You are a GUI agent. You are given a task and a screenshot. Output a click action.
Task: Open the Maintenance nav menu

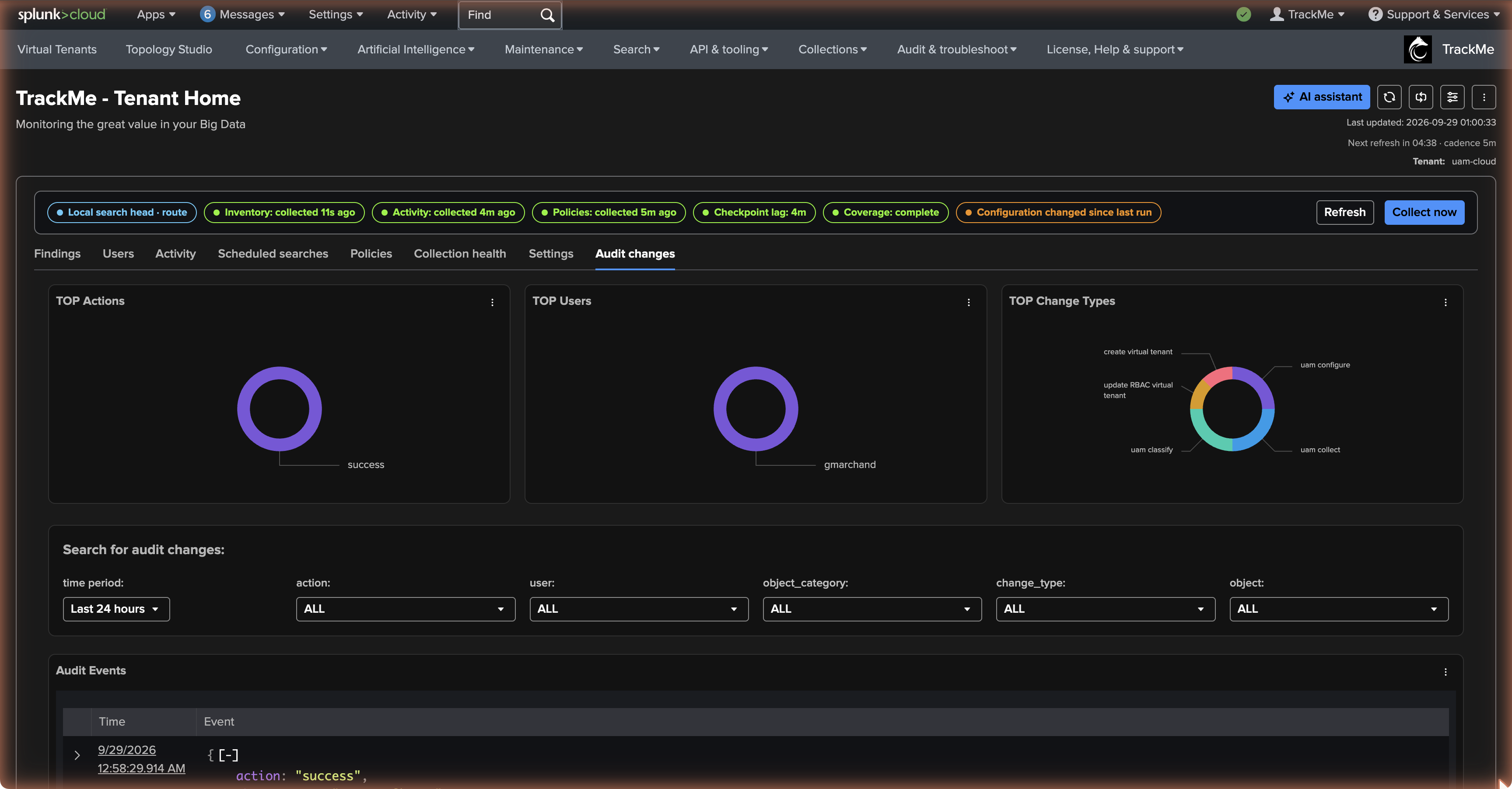tap(544, 49)
